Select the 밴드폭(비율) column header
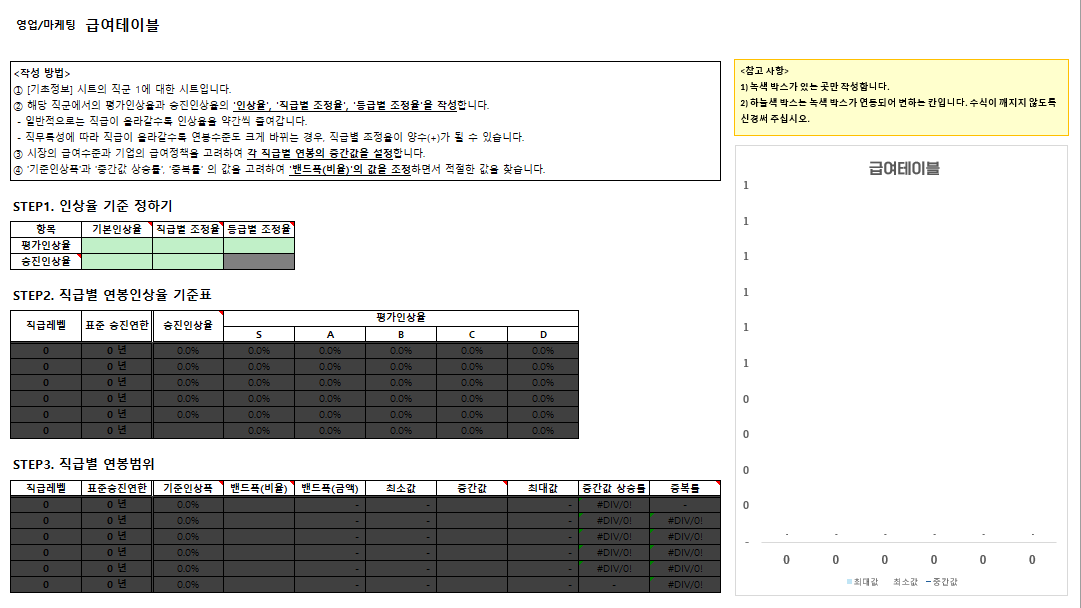 click(x=259, y=488)
